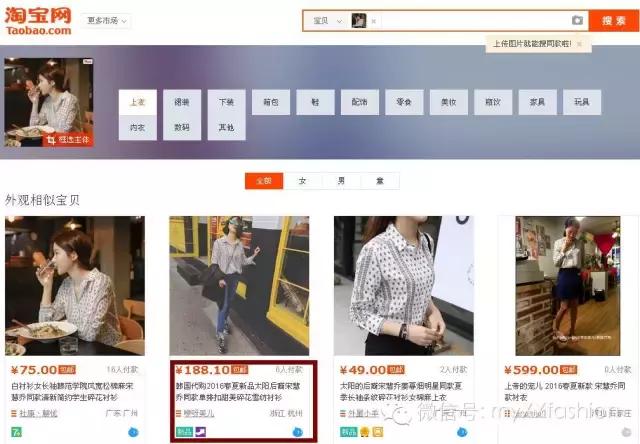640x444 pixels.
Task: Select the 配饰 category tile
Action: click(x=360, y=102)
